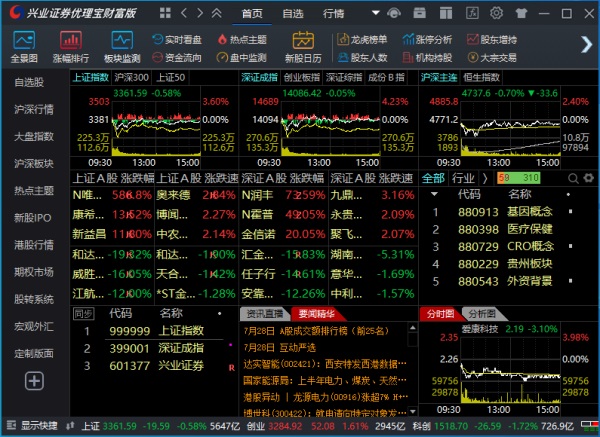Switch to 资讯直播 news tab

261,313
